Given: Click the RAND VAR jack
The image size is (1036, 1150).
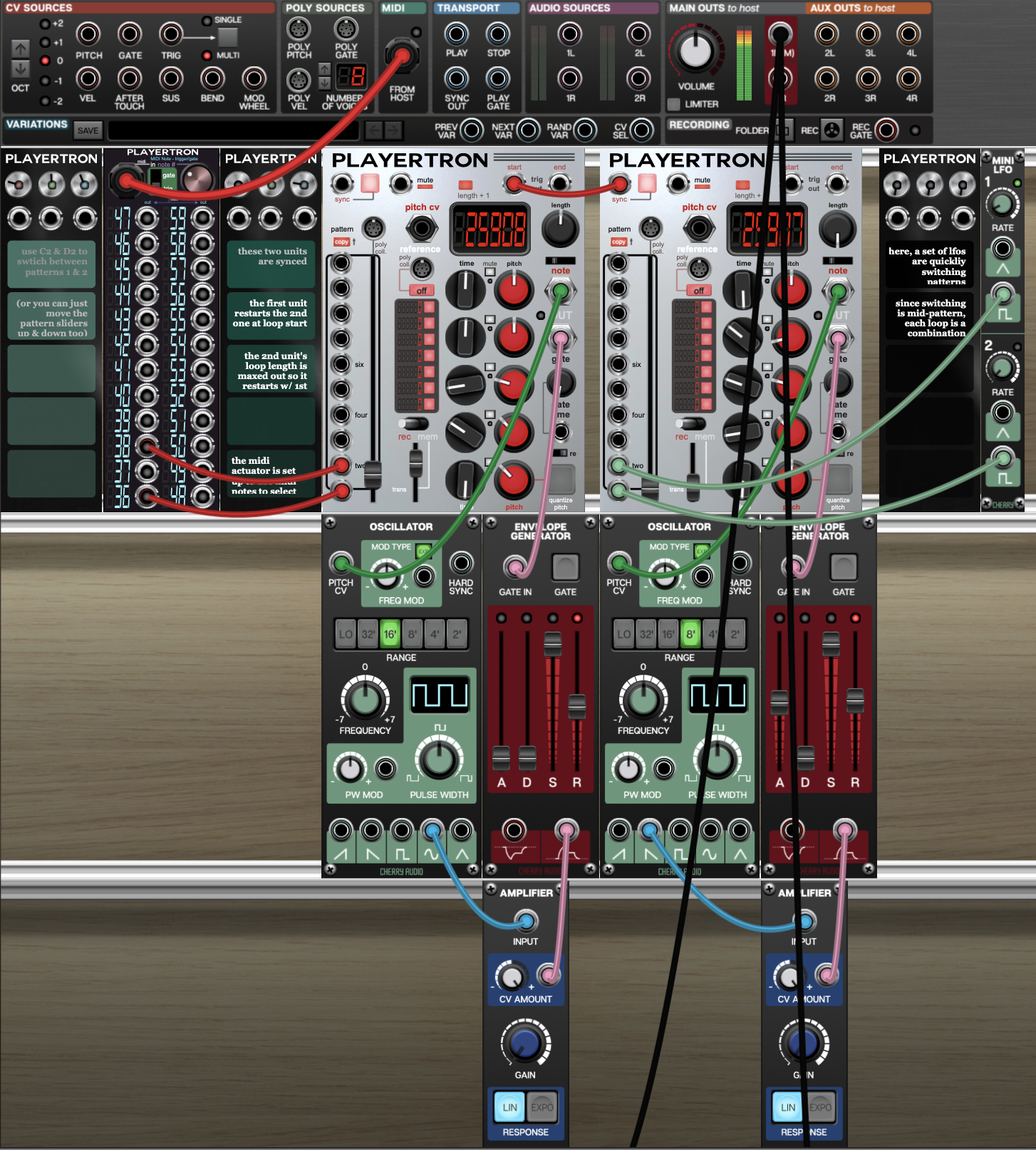Looking at the screenshot, I should point(585,130).
